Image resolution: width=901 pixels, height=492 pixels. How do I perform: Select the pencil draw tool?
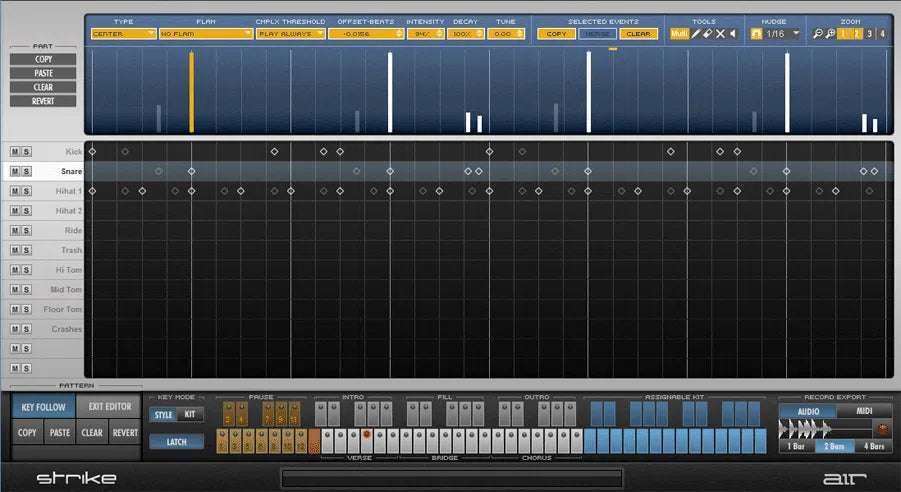coord(695,34)
